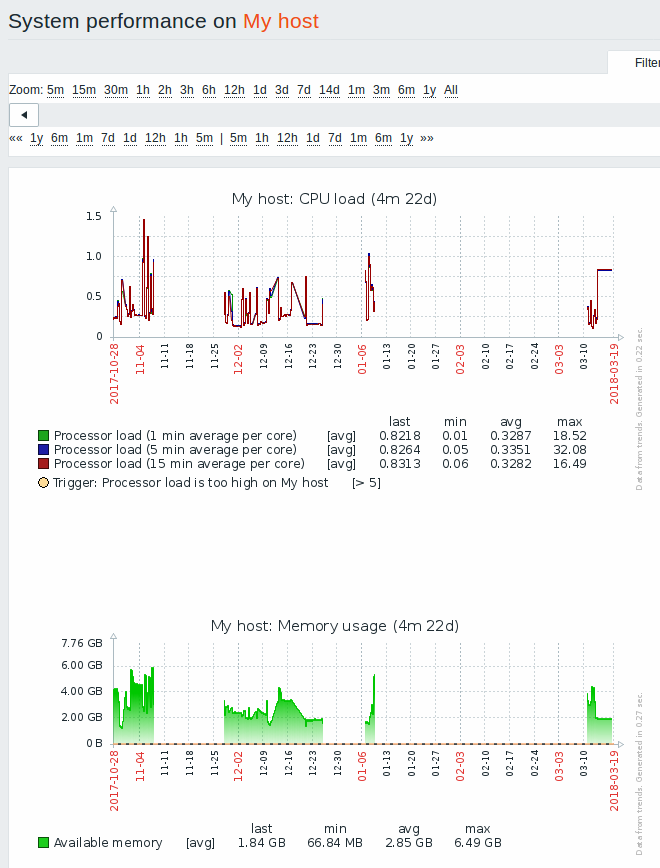Click the CPU load graph title
Screen dimensions: 660x868
pyautogui.click(x=334, y=199)
